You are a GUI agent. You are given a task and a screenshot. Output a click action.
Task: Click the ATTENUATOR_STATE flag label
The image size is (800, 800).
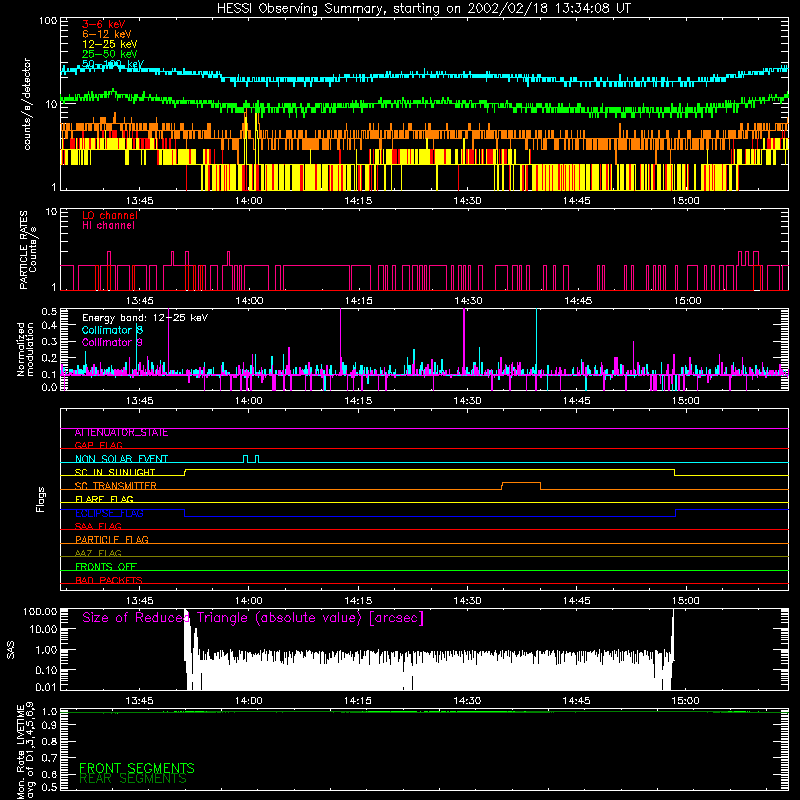(121, 432)
